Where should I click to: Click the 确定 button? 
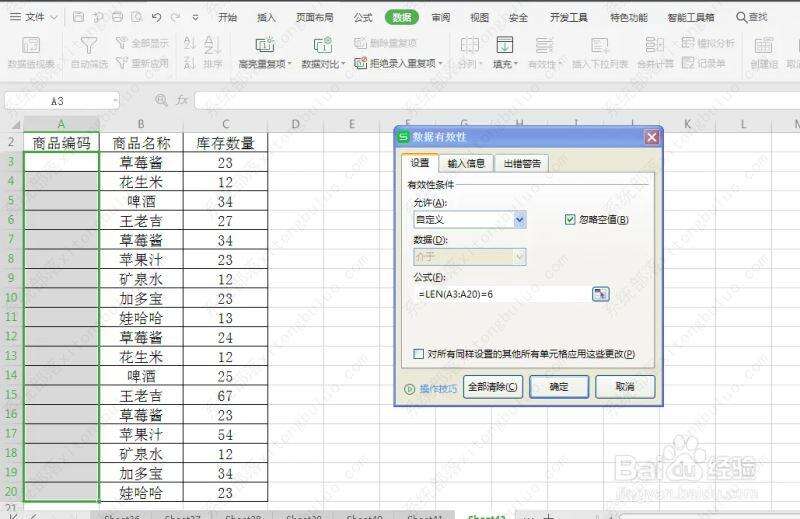[559, 387]
